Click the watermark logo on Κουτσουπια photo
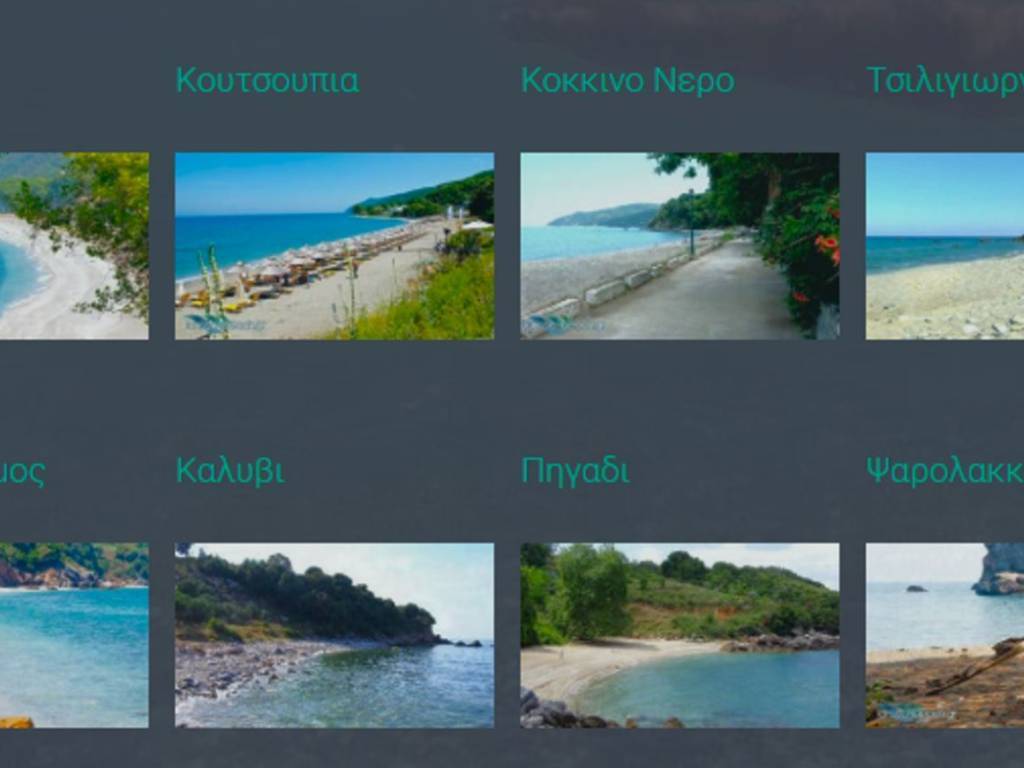This screenshot has width=1024, height=768. pyautogui.click(x=225, y=323)
